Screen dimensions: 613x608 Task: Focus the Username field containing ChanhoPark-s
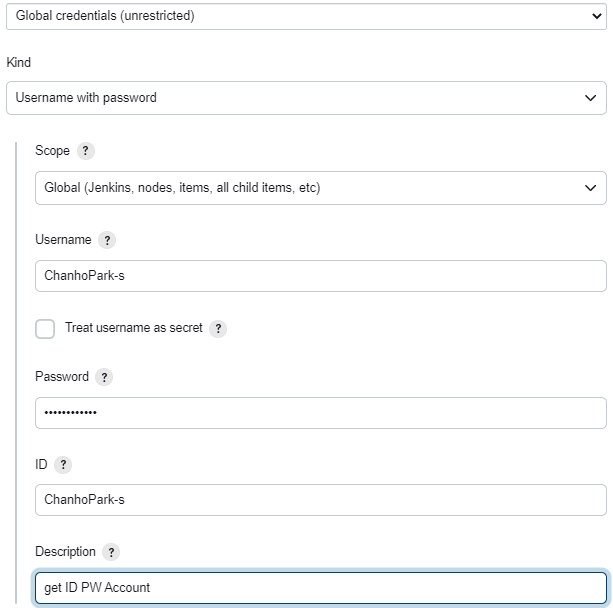tap(321, 276)
